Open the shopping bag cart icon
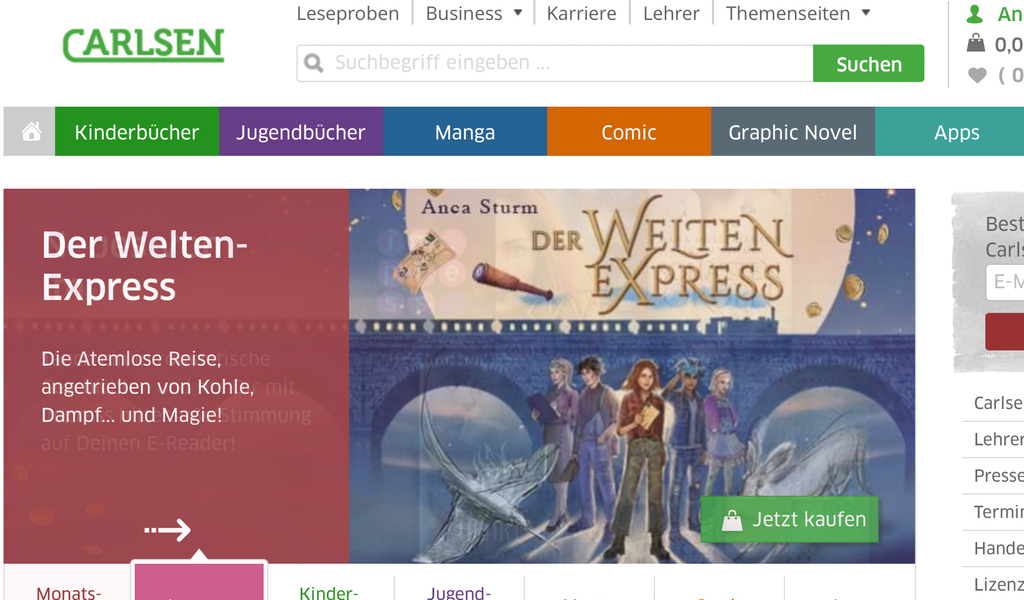 click(x=976, y=43)
